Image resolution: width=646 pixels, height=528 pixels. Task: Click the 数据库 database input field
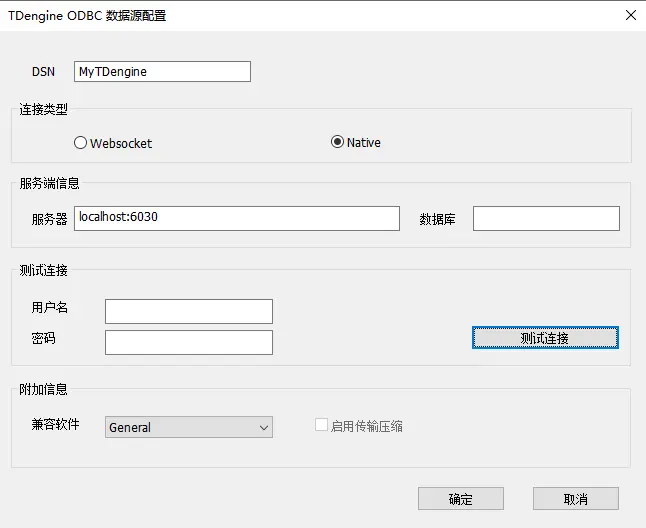(x=546, y=218)
